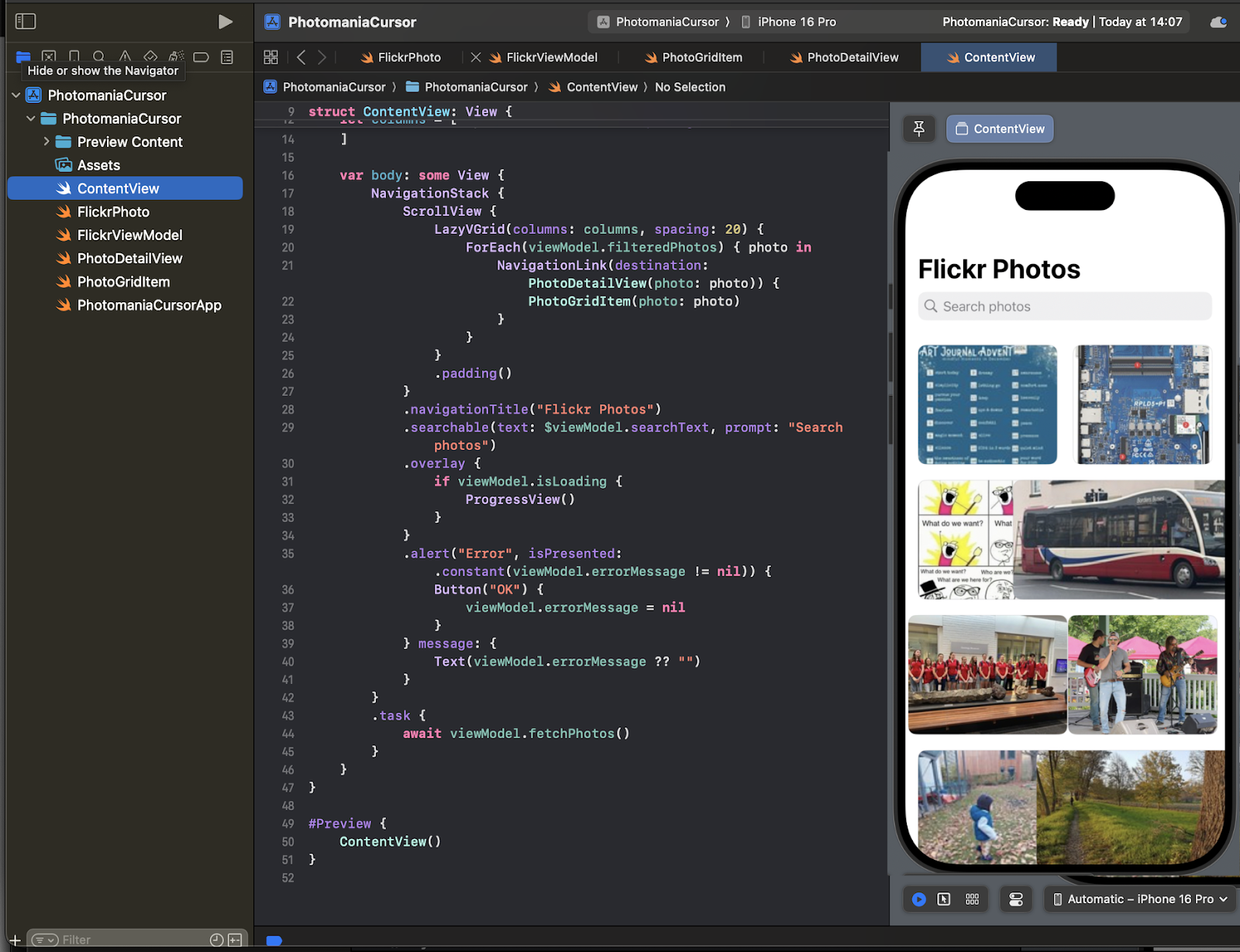Show only source-controlled files filter
The width and height of the screenshot is (1240, 952).
(x=235, y=940)
